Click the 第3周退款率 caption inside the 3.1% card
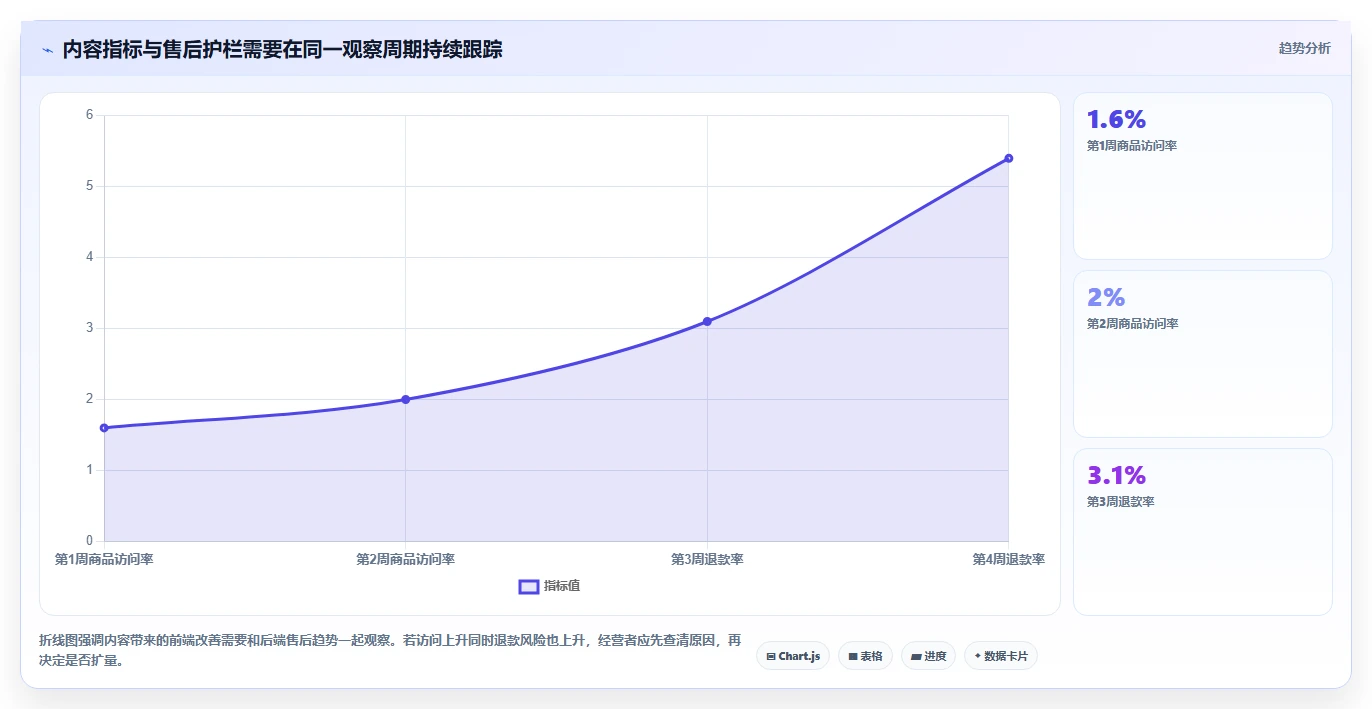The height and width of the screenshot is (709, 1372). pyautogui.click(x=1120, y=502)
